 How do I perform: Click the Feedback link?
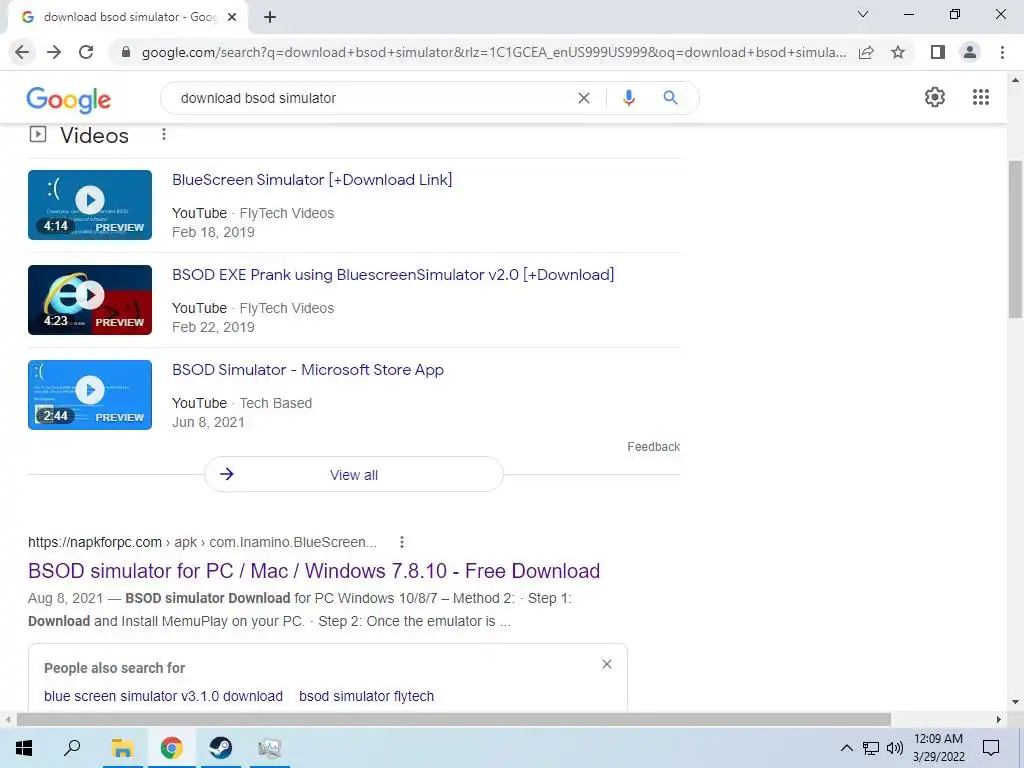pyautogui.click(x=654, y=447)
